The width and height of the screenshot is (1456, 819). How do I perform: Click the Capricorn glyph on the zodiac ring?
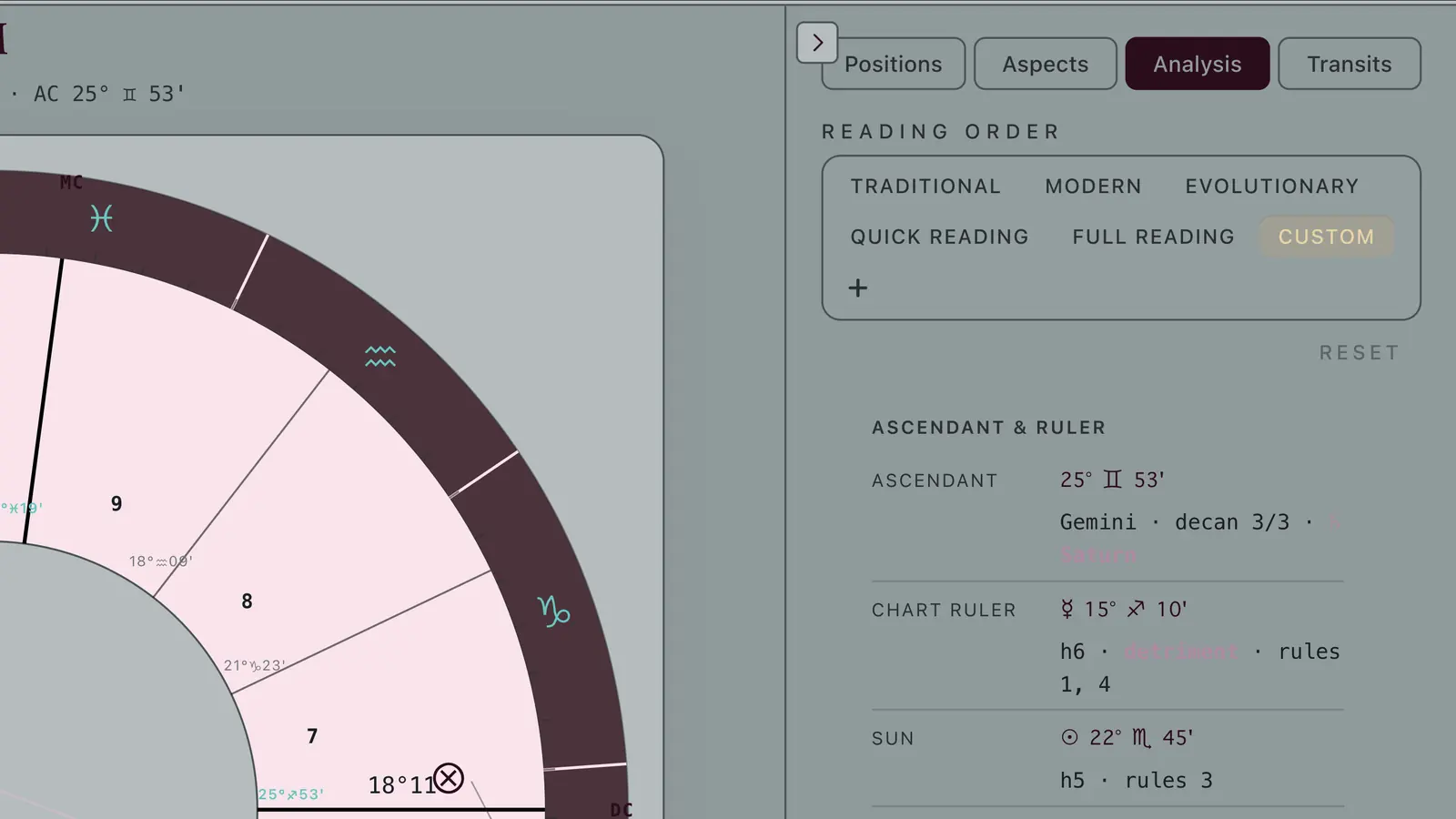pos(553,612)
